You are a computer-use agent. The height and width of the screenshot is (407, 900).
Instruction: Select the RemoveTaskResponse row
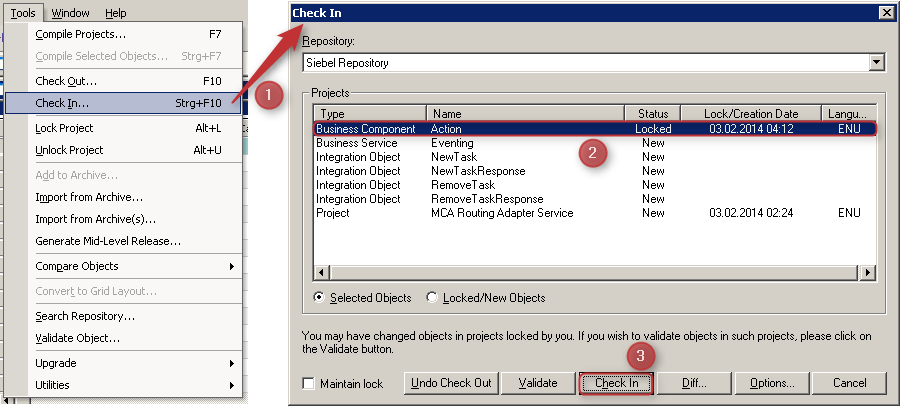coord(595,199)
